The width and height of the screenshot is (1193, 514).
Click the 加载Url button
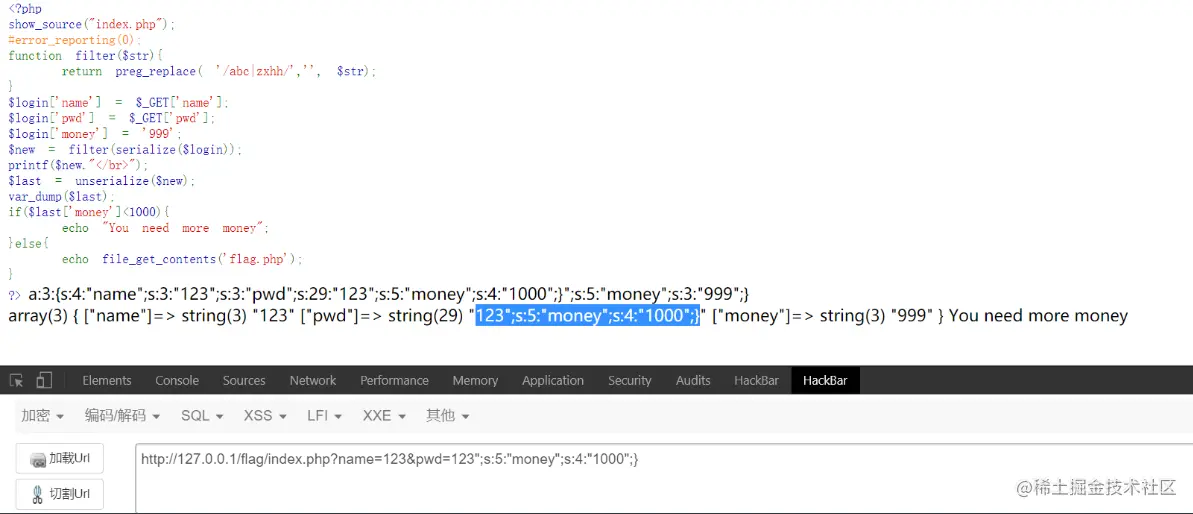click(59, 458)
